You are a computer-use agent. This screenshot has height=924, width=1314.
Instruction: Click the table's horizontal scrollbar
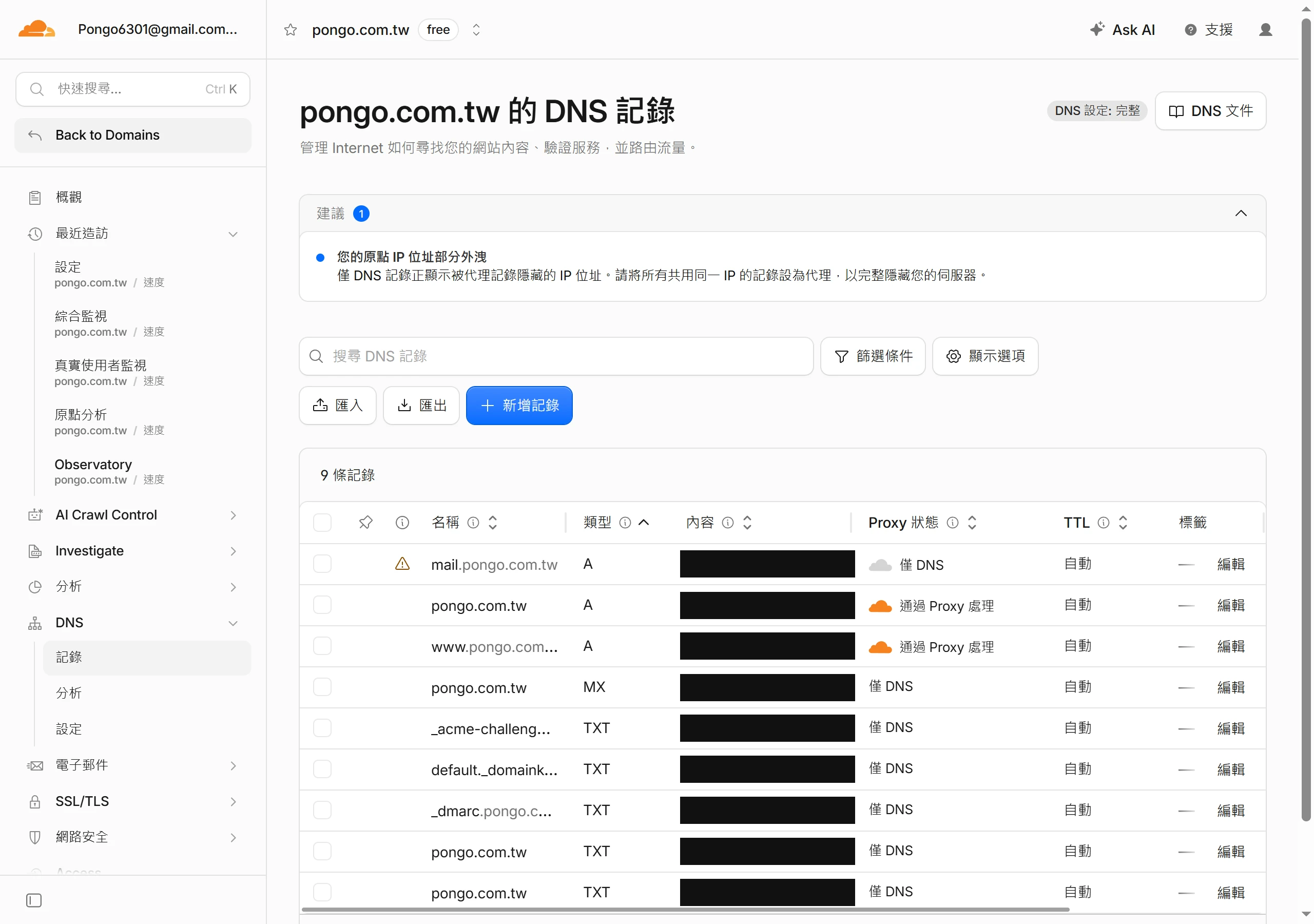[x=685, y=909]
